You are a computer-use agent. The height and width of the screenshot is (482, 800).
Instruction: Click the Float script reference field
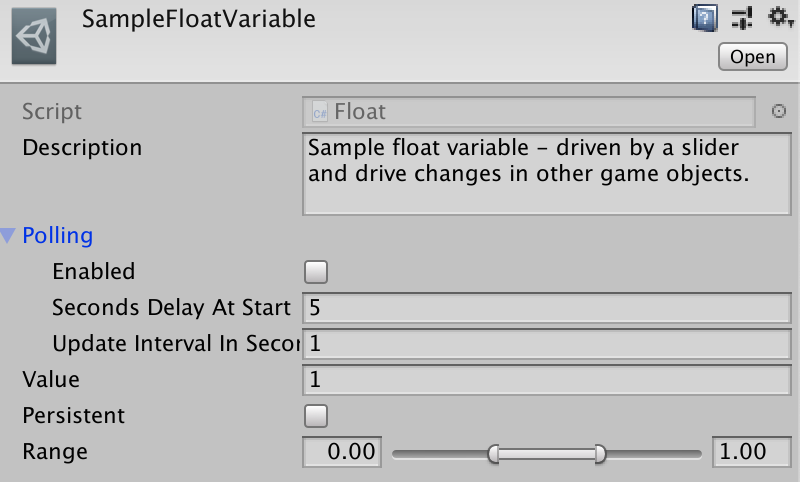[529, 112]
